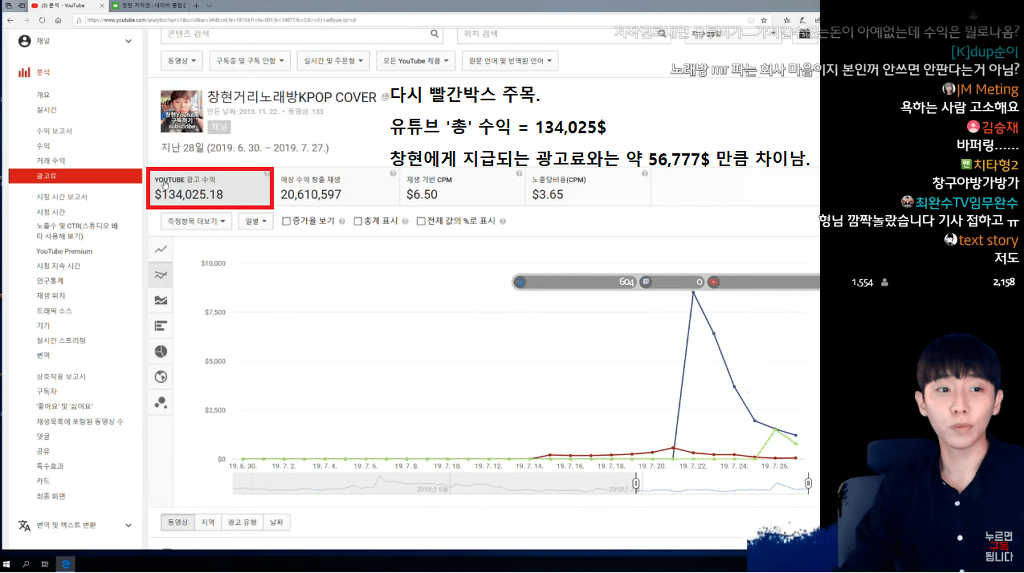Click the 번역 및 텍스트 변환 translate icon
1024x573 pixels.
24,525
